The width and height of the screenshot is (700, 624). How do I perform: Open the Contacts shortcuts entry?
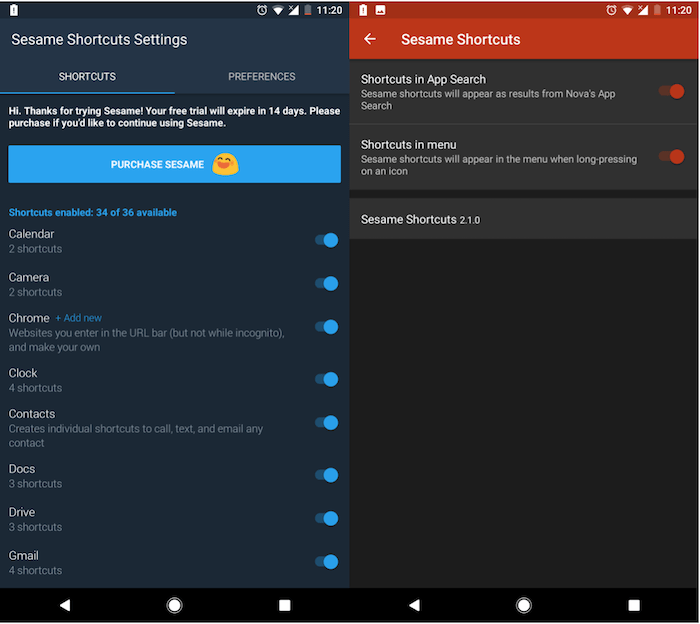pos(175,428)
